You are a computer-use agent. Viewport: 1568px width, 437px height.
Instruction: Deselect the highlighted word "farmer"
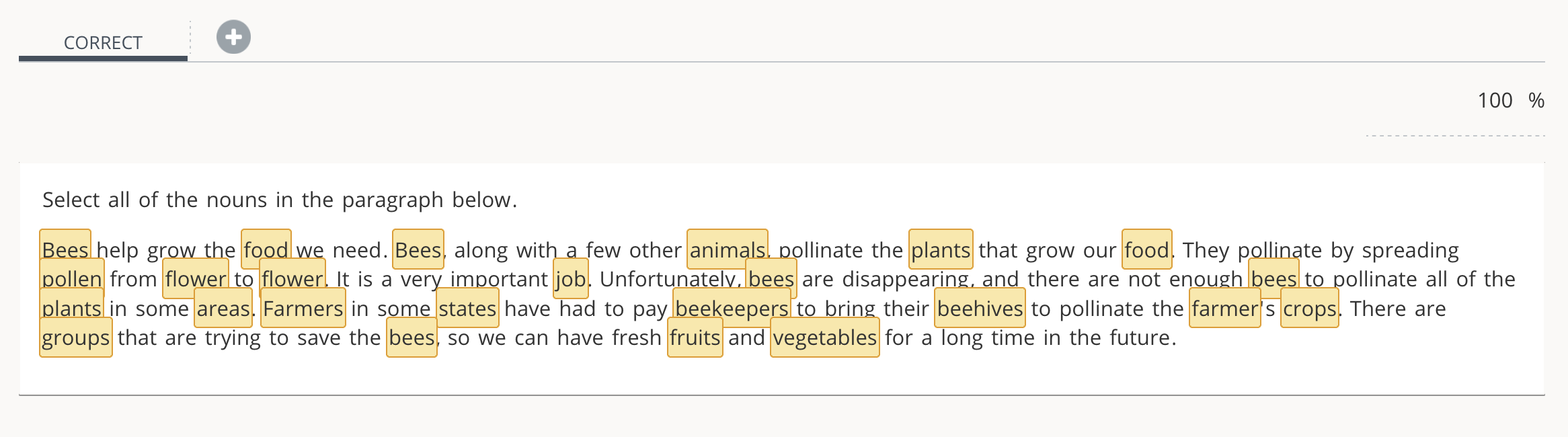coord(1224,309)
